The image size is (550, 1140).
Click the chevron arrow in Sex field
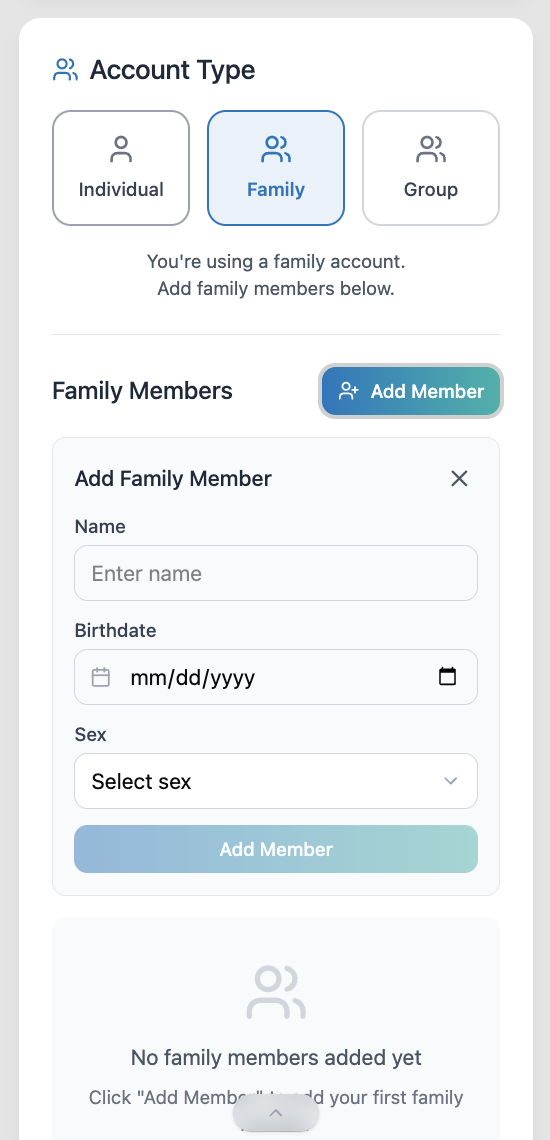click(451, 781)
